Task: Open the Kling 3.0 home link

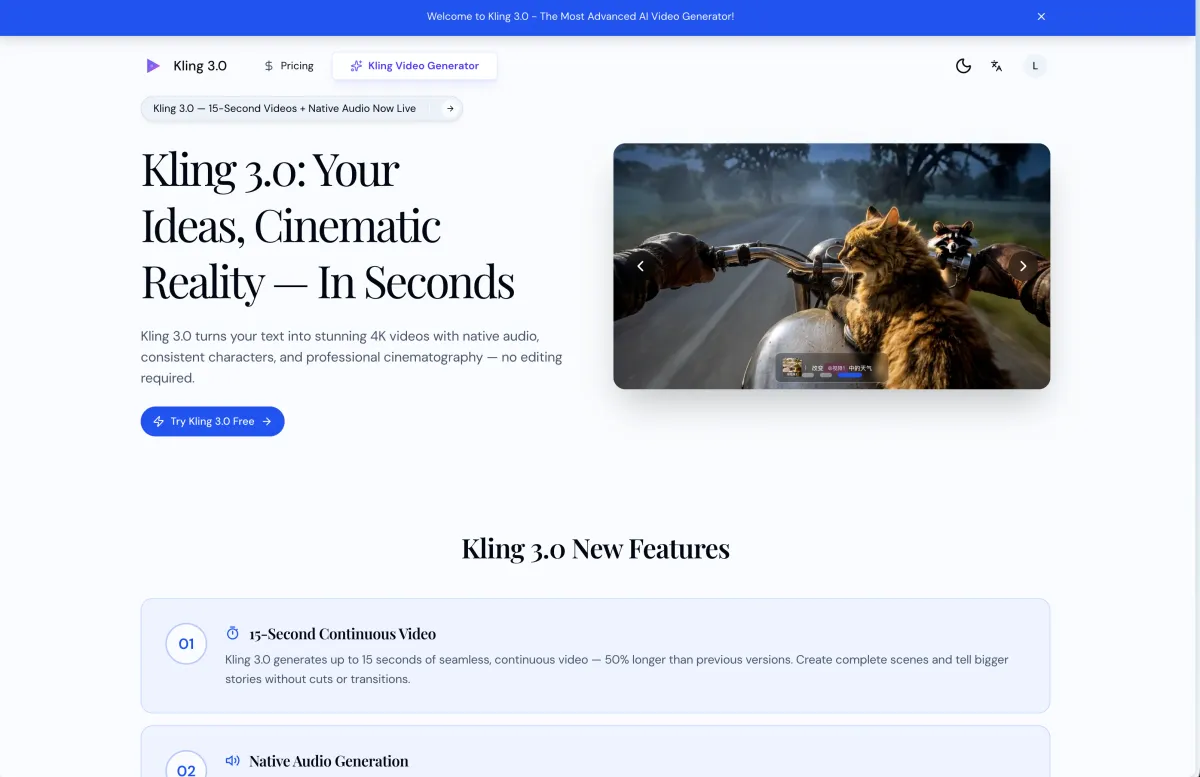Action: pyautogui.click(x=186, y=66)
